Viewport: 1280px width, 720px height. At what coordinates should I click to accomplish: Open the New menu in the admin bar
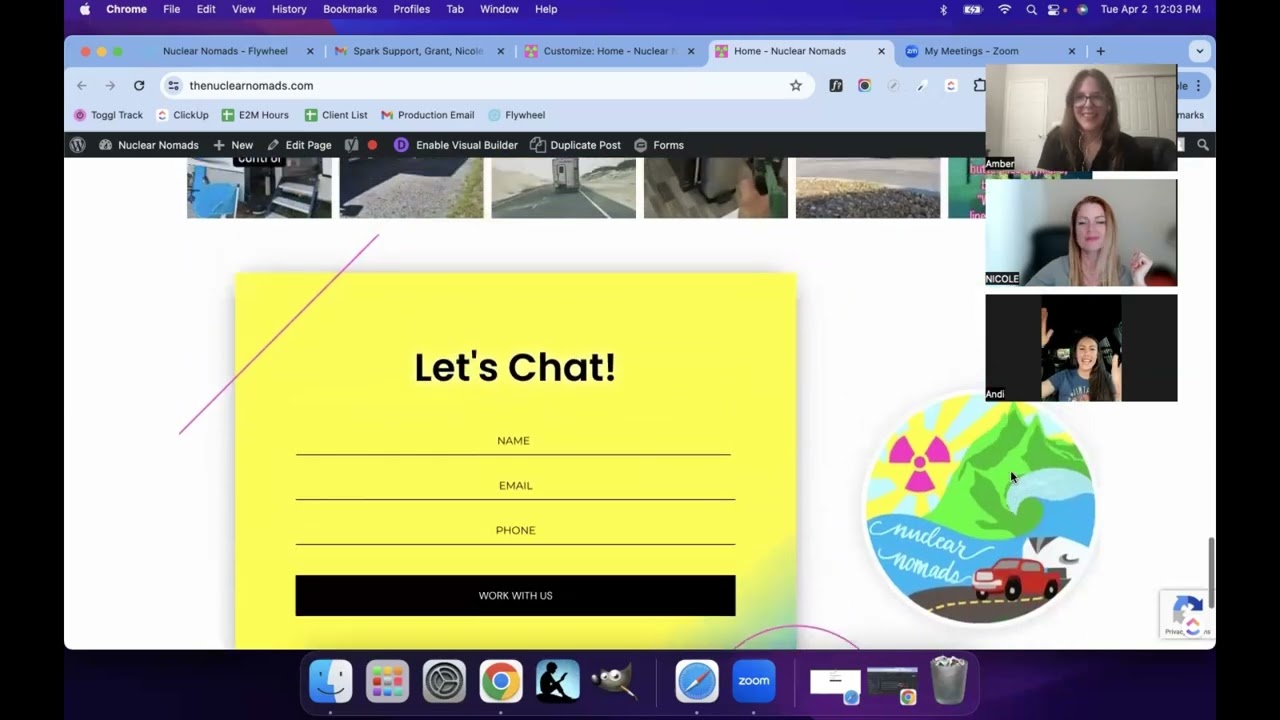click(233, 145)
